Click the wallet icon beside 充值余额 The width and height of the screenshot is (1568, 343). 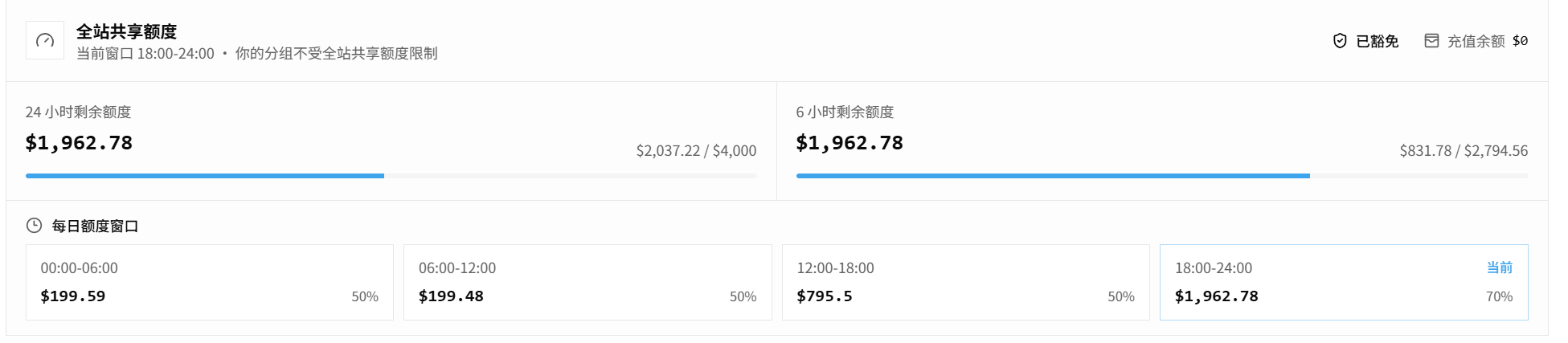click(x=1431, y=41)
